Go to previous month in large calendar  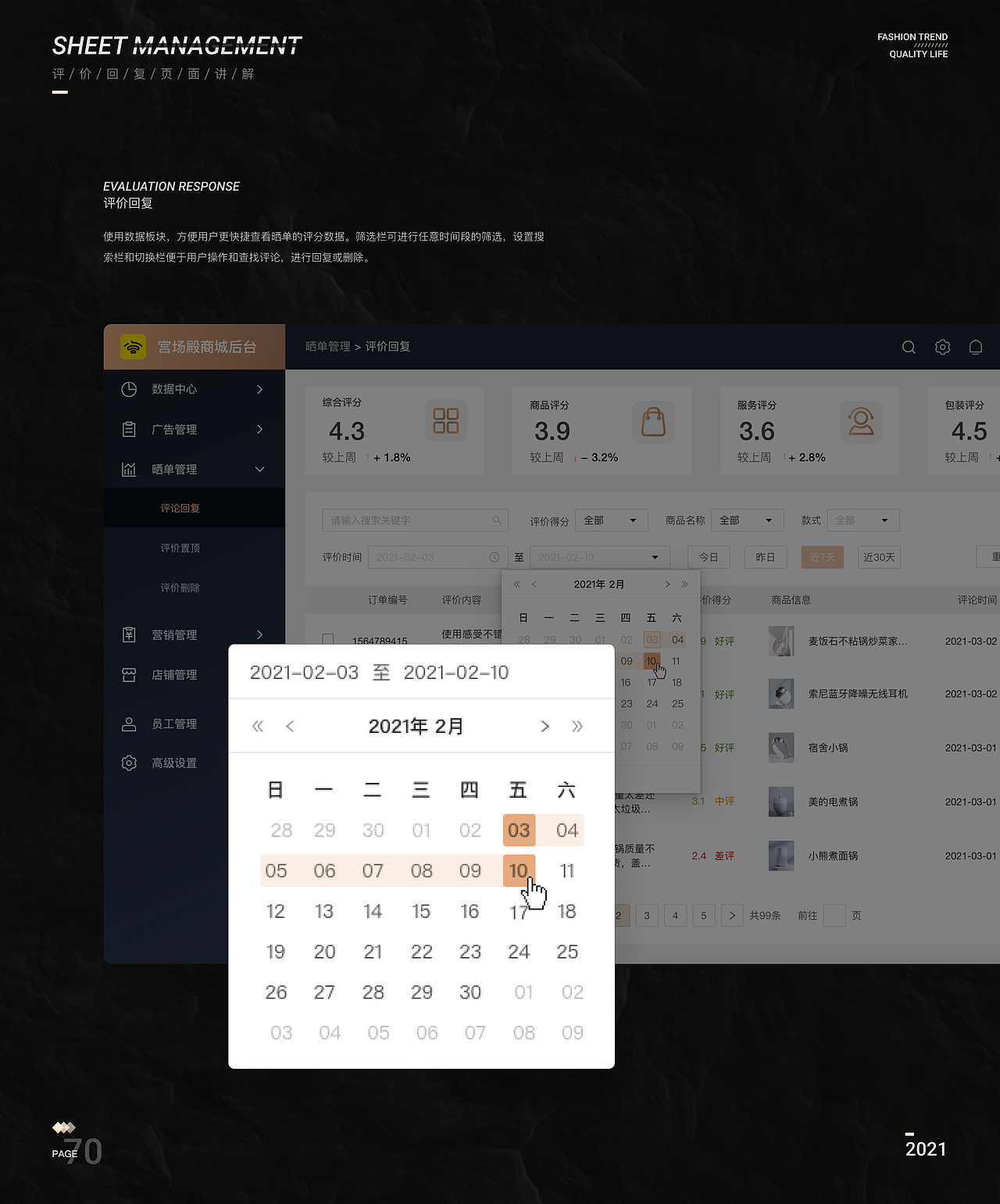point(291,727)
